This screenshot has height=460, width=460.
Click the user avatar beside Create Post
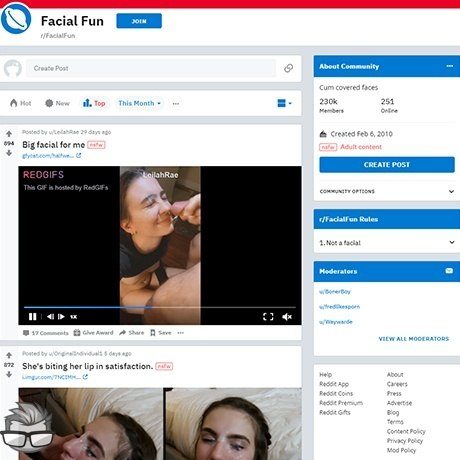coord(13,68)
